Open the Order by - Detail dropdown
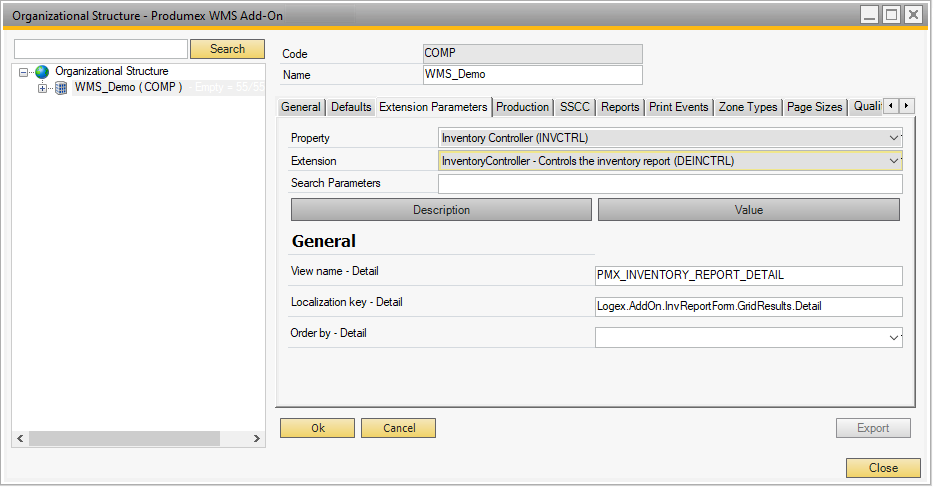This screenshot has height=487, width=933. point(894,338)
